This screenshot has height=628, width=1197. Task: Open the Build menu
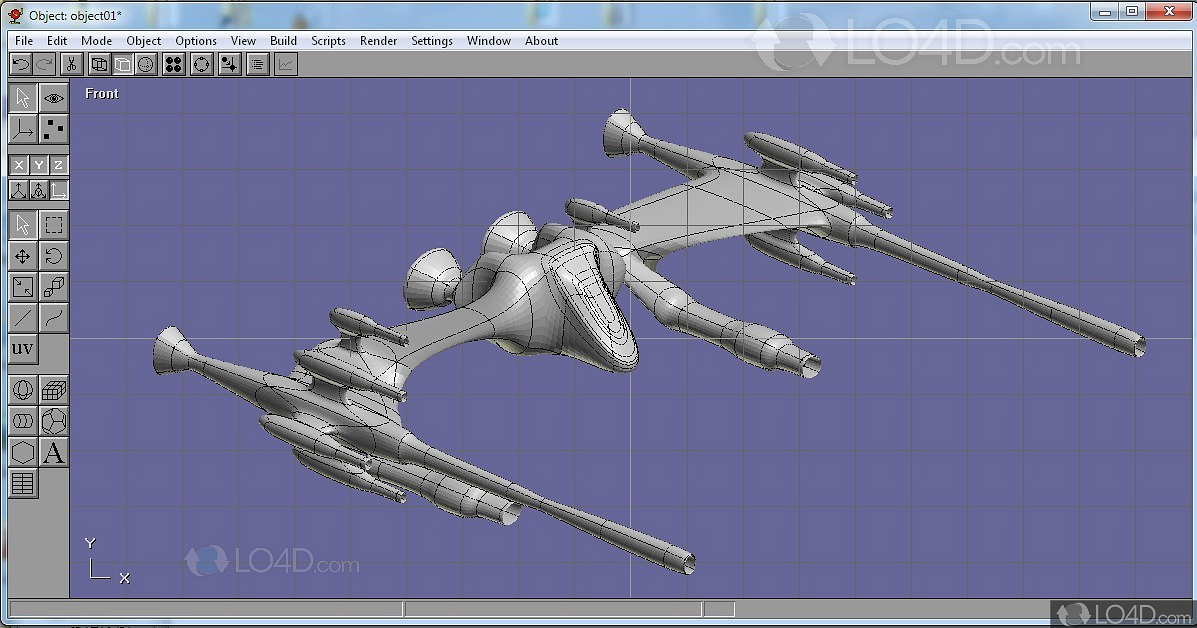click(x=283, y=40)
